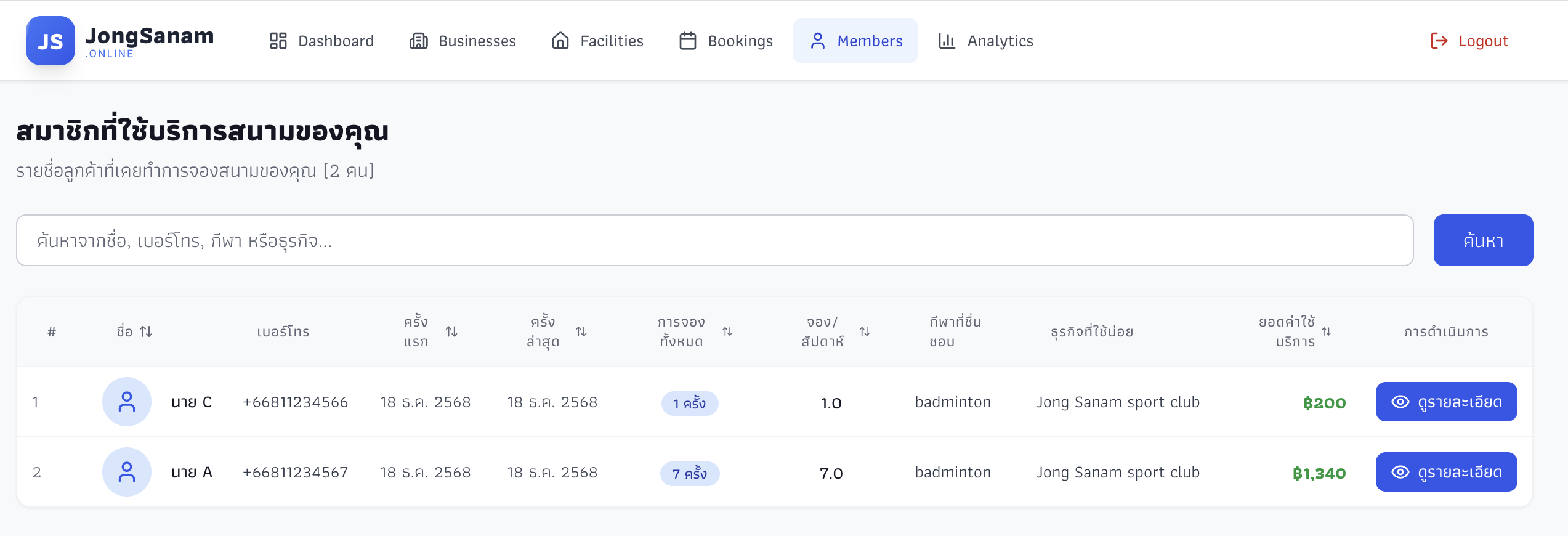The height and width of the screenshot is (536, 1568).
Task: Sort by ยอดค่าใช้บริการ spending amount
Action: click(1326, 331)
